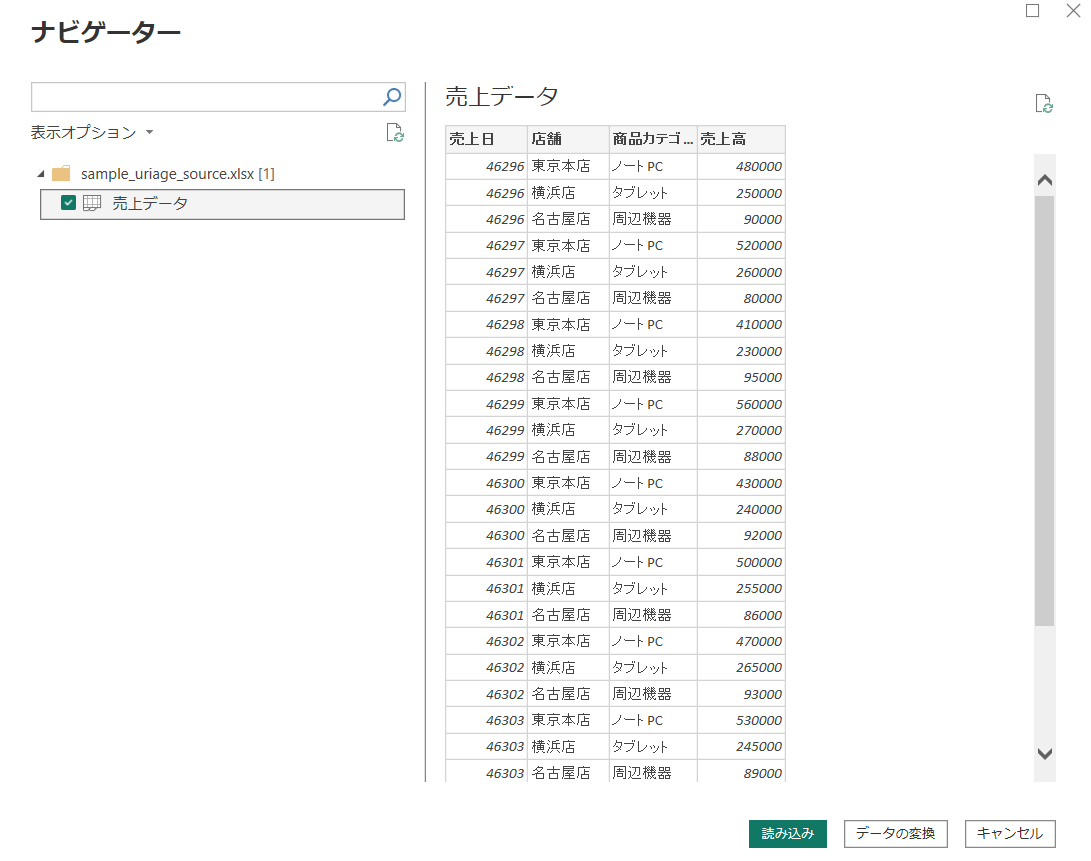The image size is (1091, 861).
Task: Maximize the ナビゲーター window
Action: [x=1033, y=10]
